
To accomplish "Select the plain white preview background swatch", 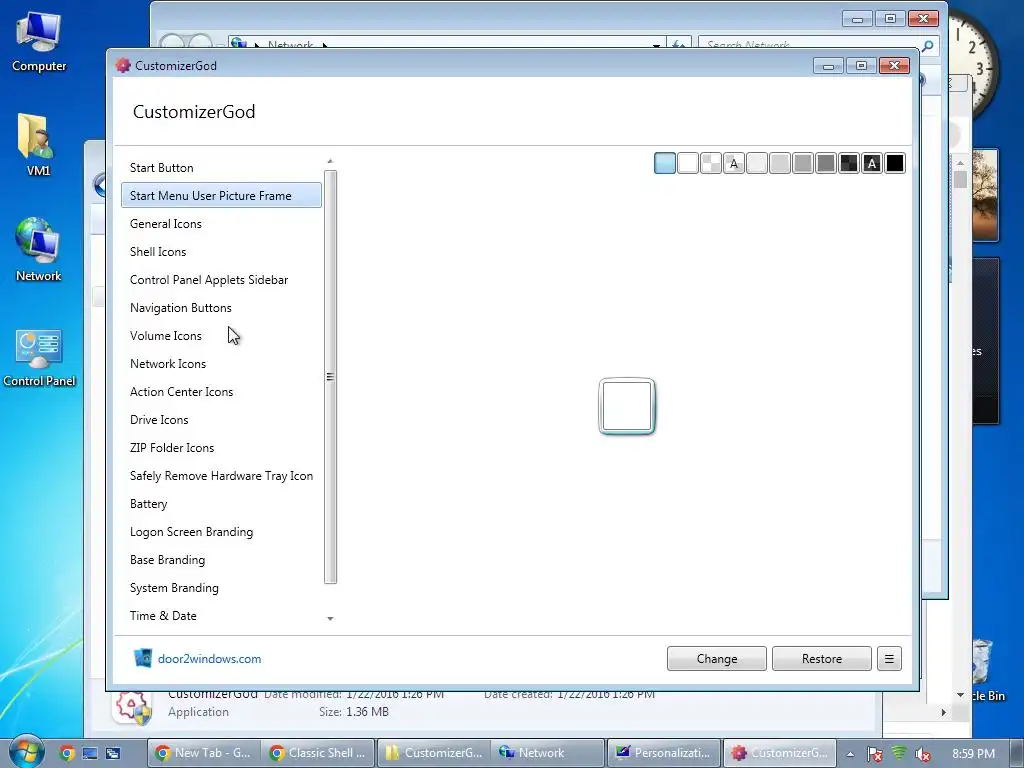I will (x=688, y=163).
